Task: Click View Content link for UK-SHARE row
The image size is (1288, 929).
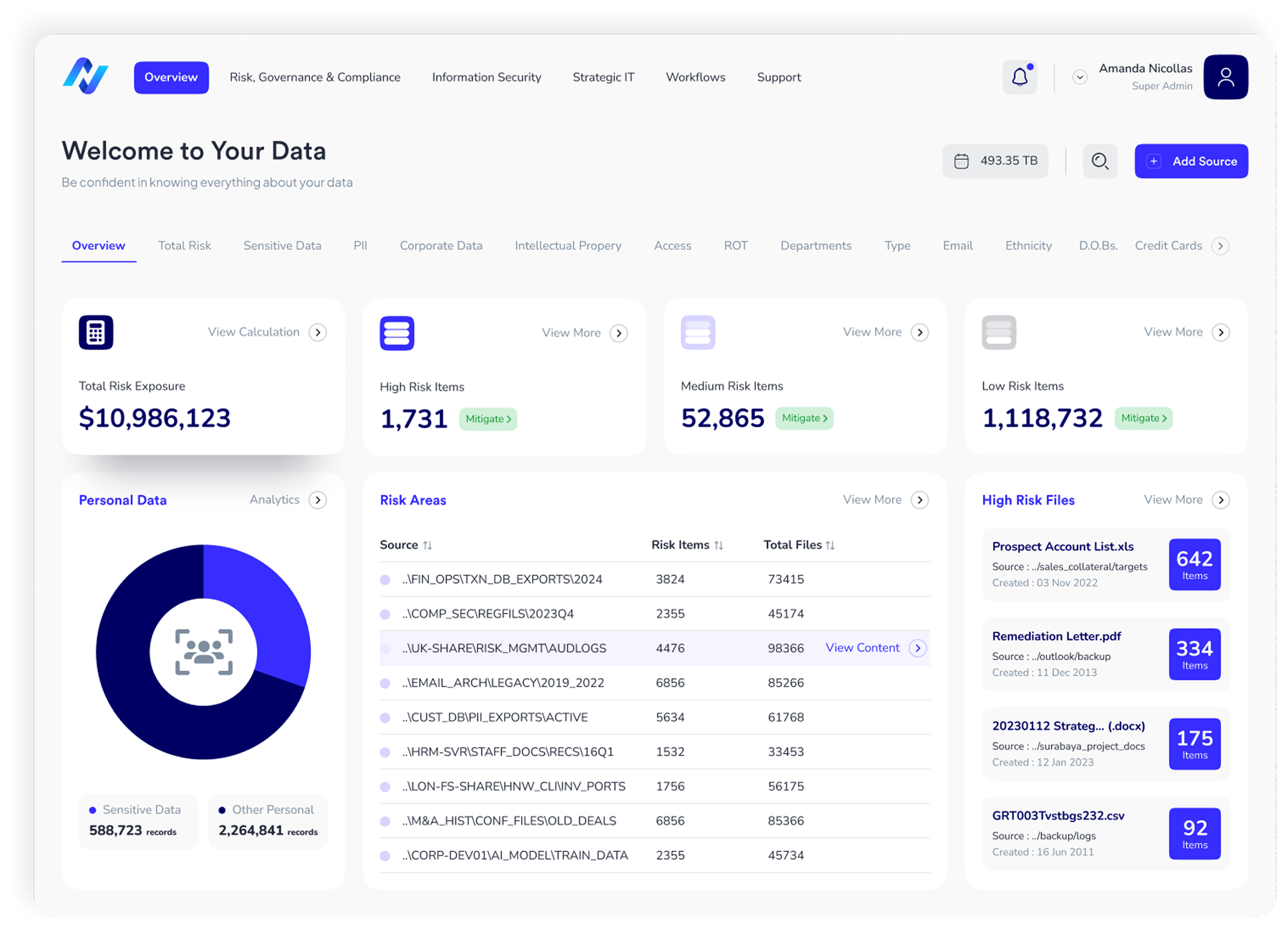Action: (x=862, y=648)
